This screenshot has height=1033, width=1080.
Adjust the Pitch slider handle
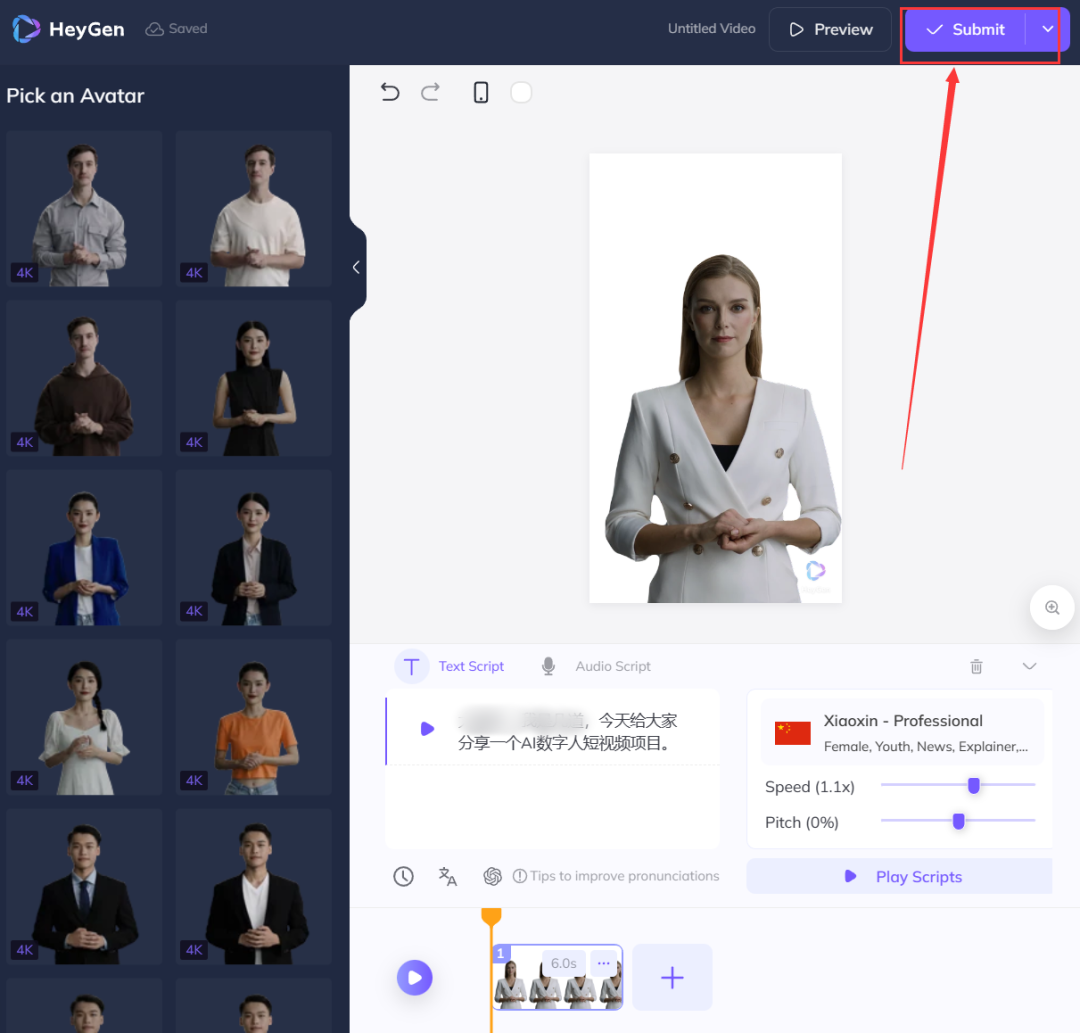click(x=958, y=821)
